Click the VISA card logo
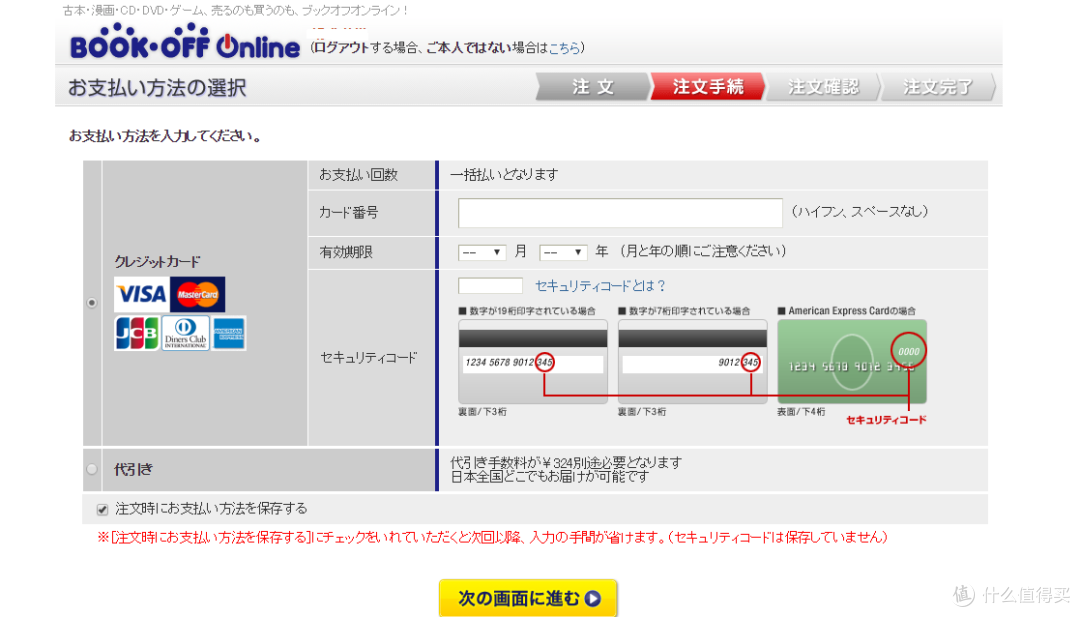Screen dimensions: 1080x617 click(x=141, y=295)
